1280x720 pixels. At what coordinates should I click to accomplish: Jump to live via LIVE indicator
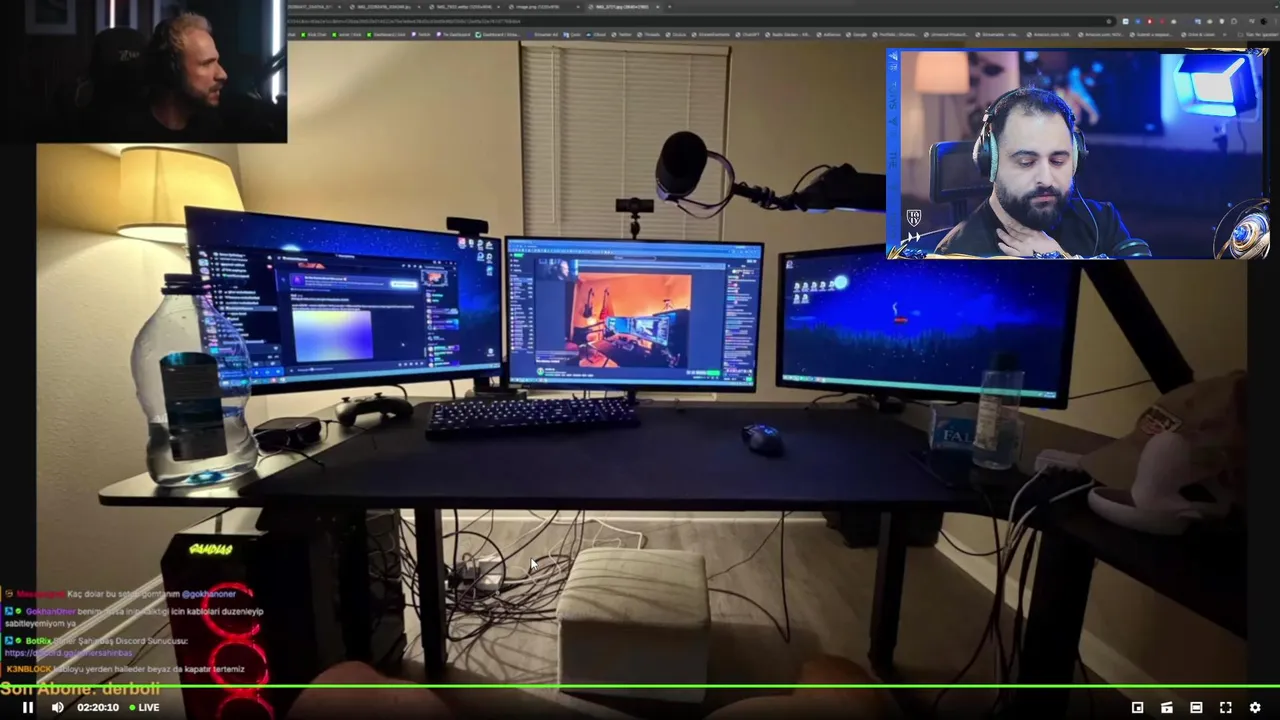coord(144,707)
